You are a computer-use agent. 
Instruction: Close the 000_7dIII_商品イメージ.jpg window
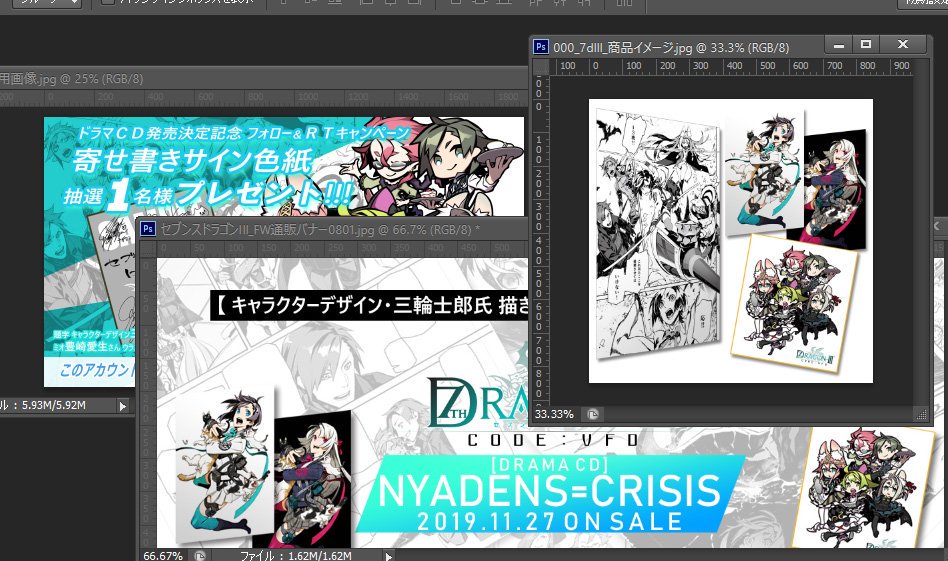click(x=903, y=45)
